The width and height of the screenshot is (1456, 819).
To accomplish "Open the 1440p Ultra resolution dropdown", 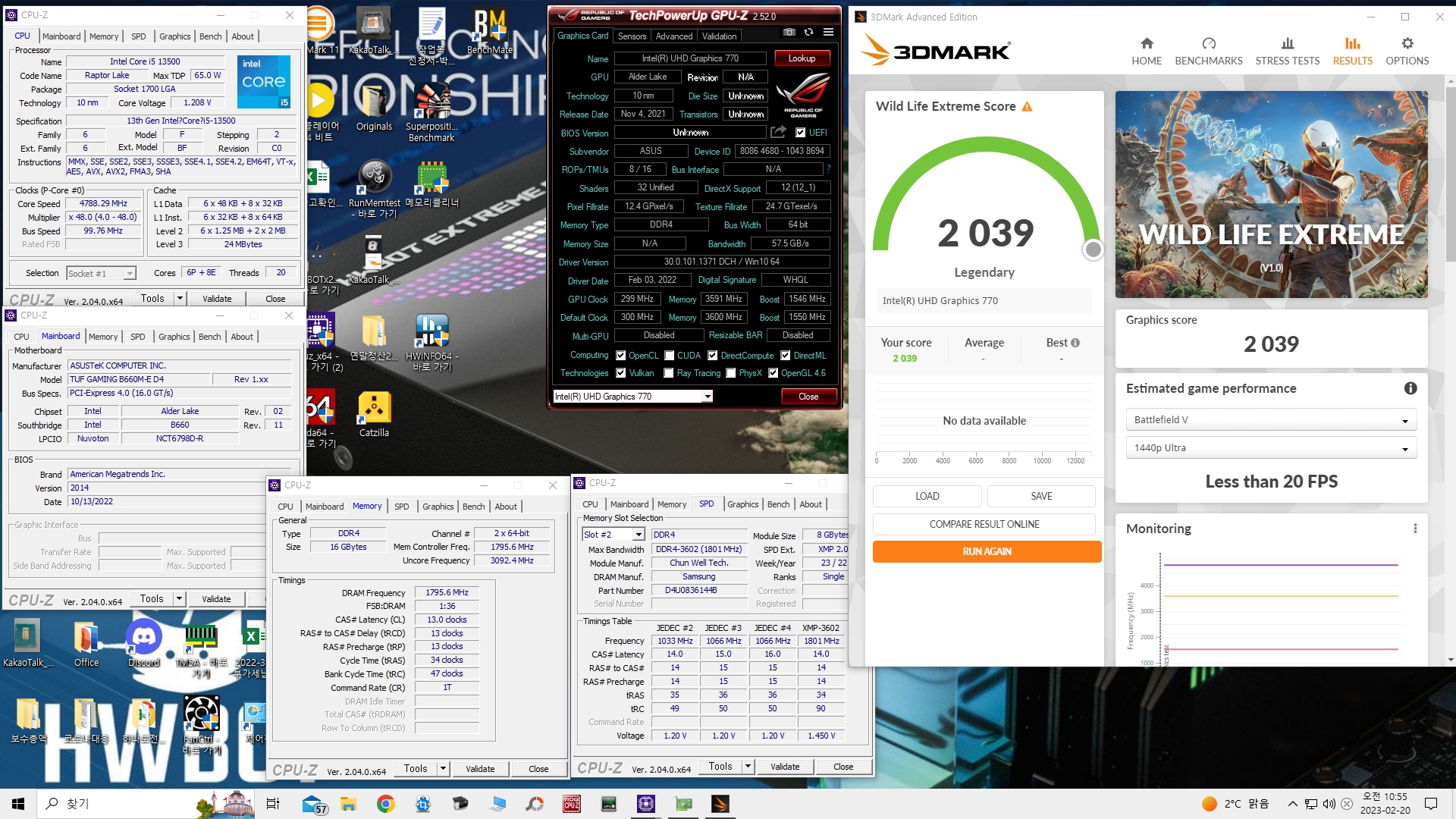I will (x=1271, y=448).
